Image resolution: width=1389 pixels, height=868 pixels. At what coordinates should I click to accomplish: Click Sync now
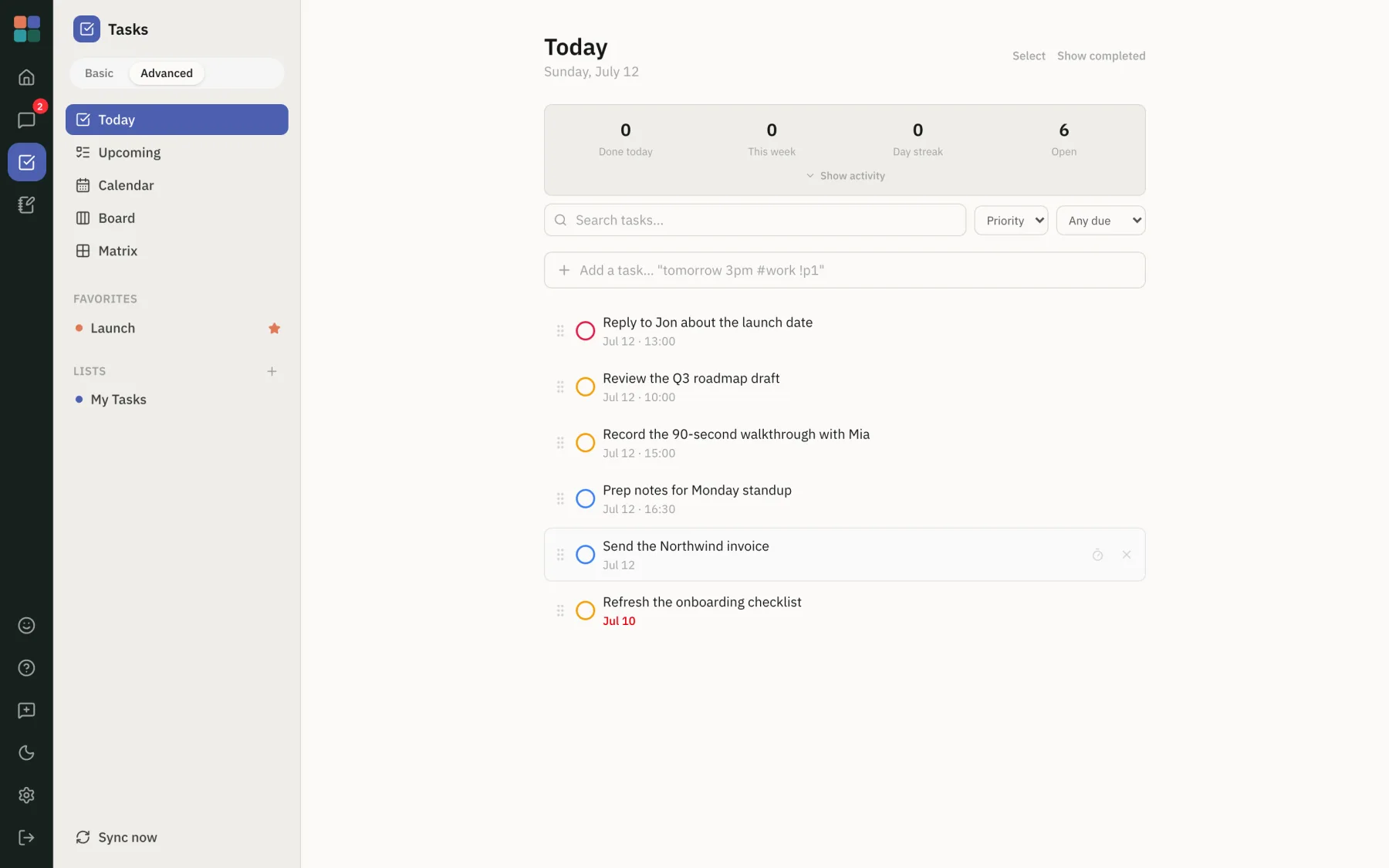pyautogui.click(x=116, y=837)
